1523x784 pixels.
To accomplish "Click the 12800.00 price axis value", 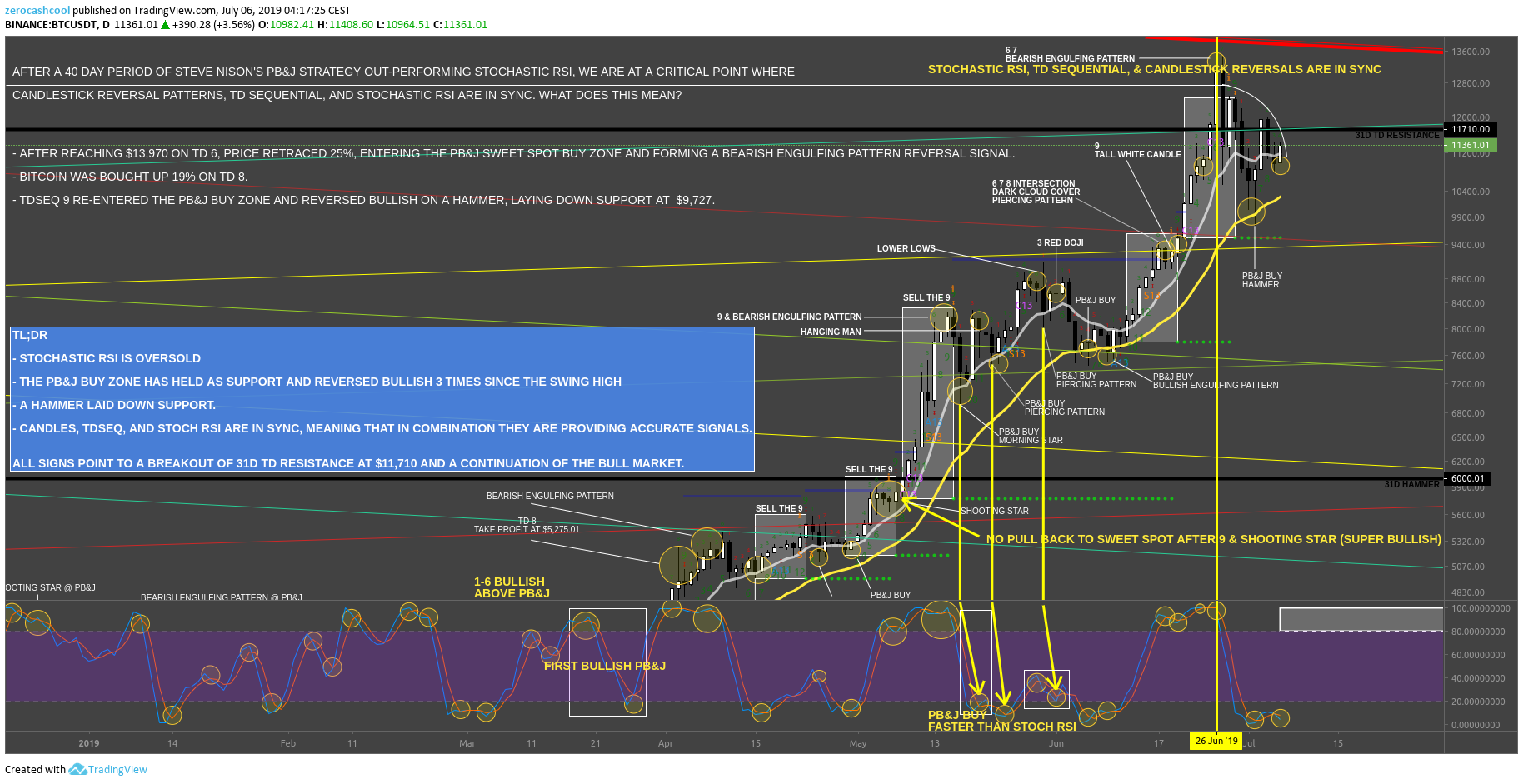I will click(1471, 83).
